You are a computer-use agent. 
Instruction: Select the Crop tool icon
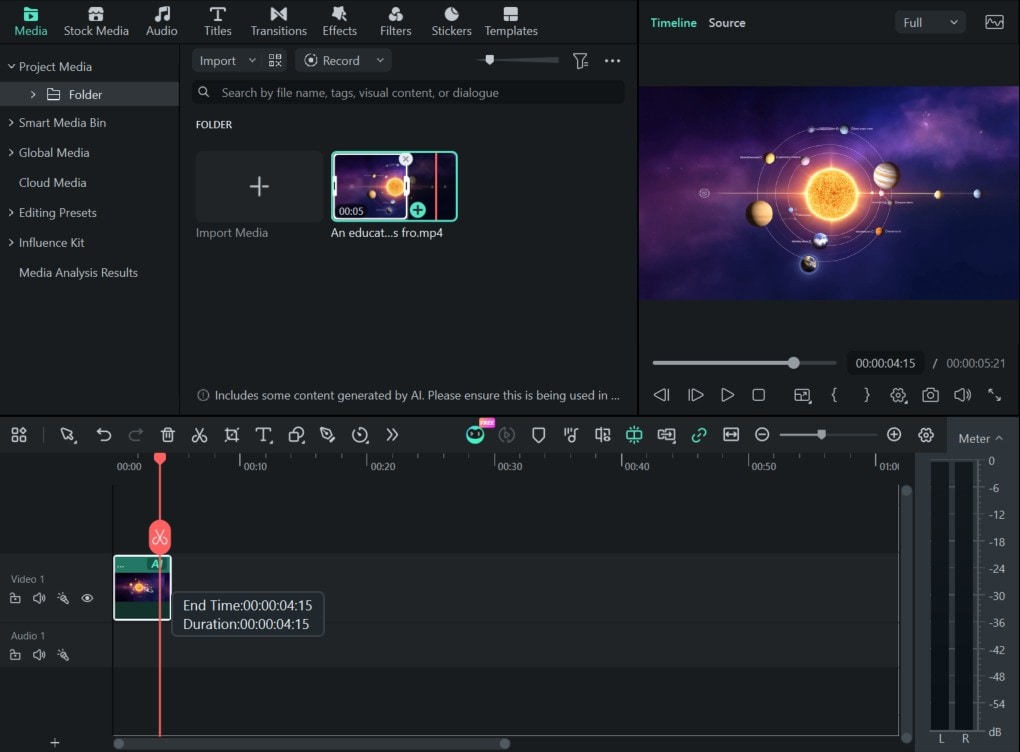pos(232,435)
